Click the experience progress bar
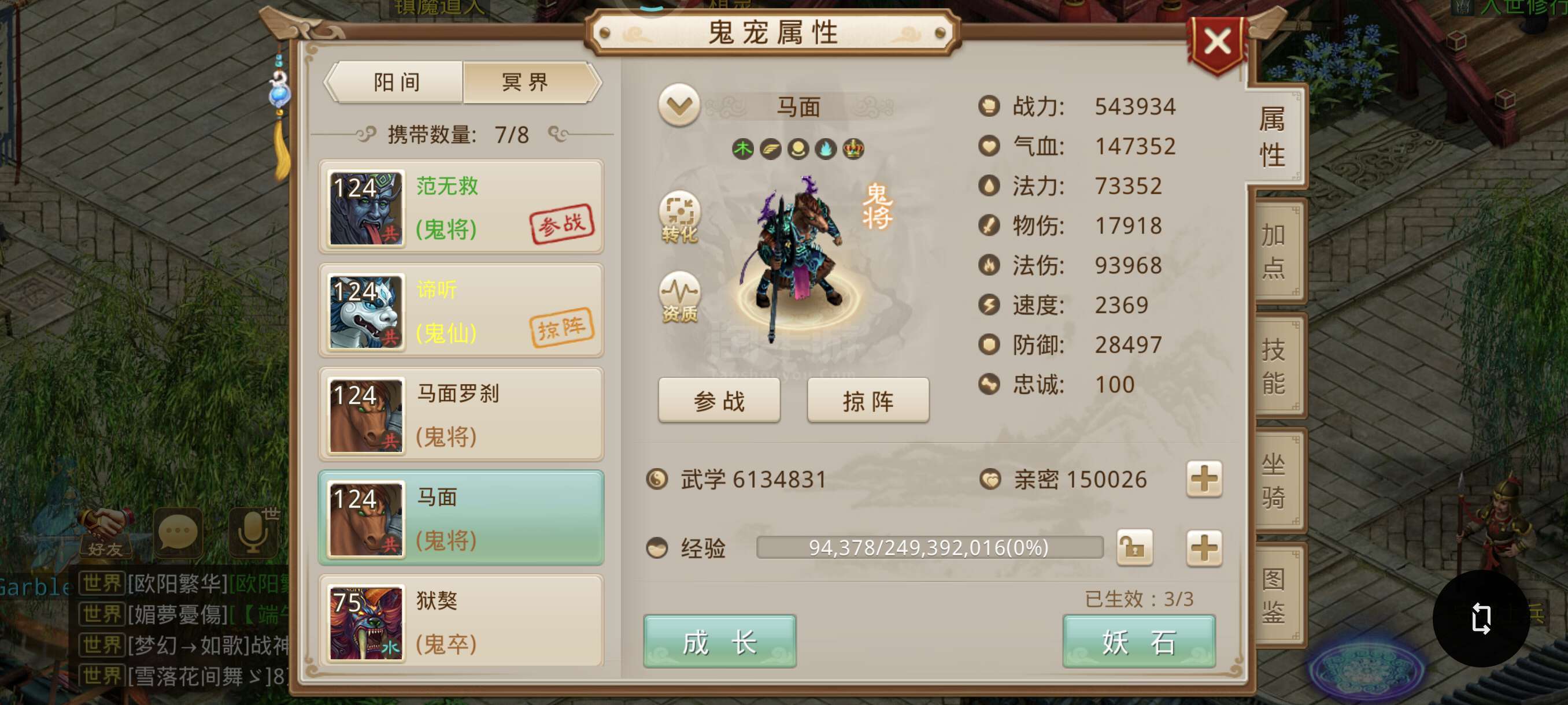 (x=929, y=547)
